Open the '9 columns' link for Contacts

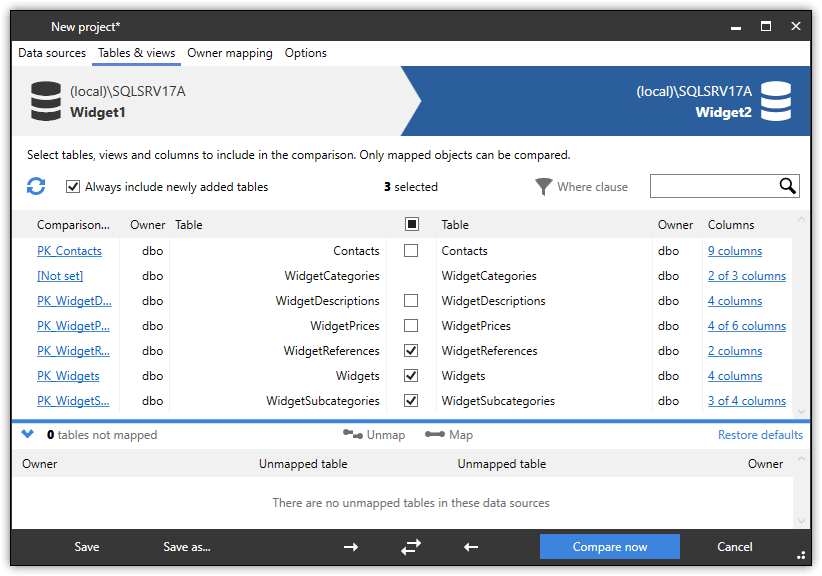(734, 251)
